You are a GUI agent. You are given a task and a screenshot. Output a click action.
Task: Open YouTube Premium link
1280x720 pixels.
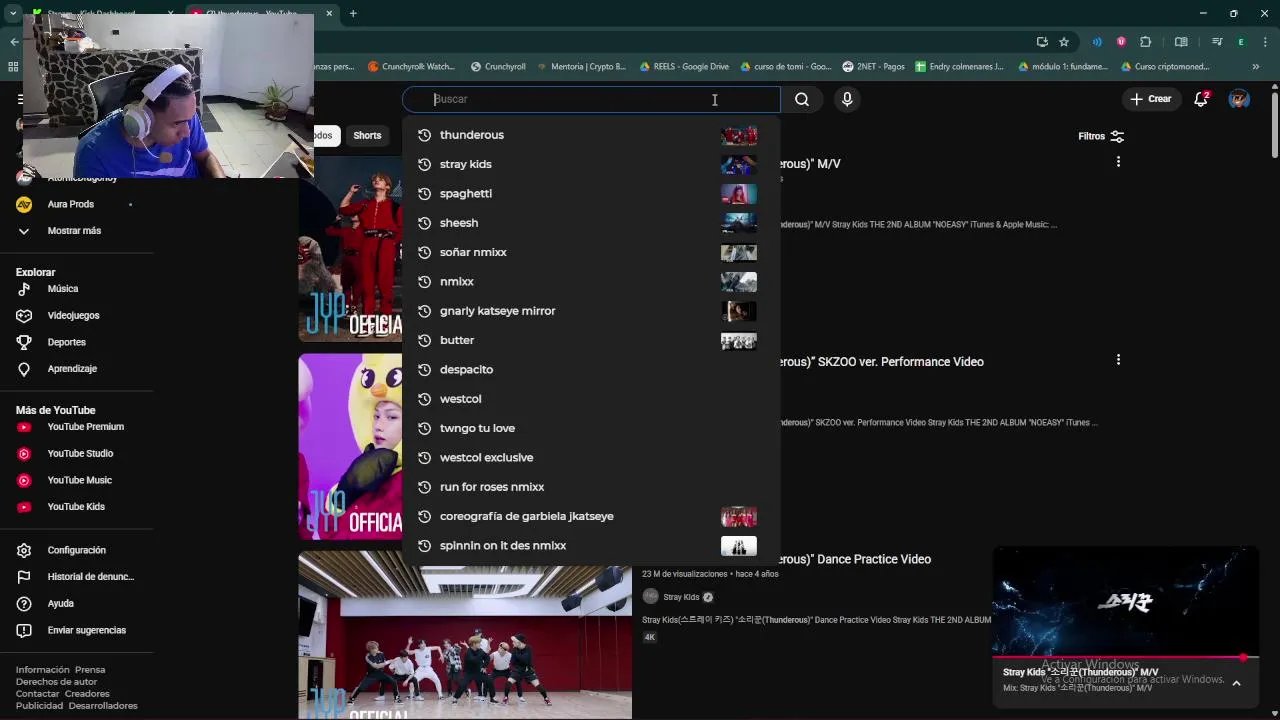[85, 427]
